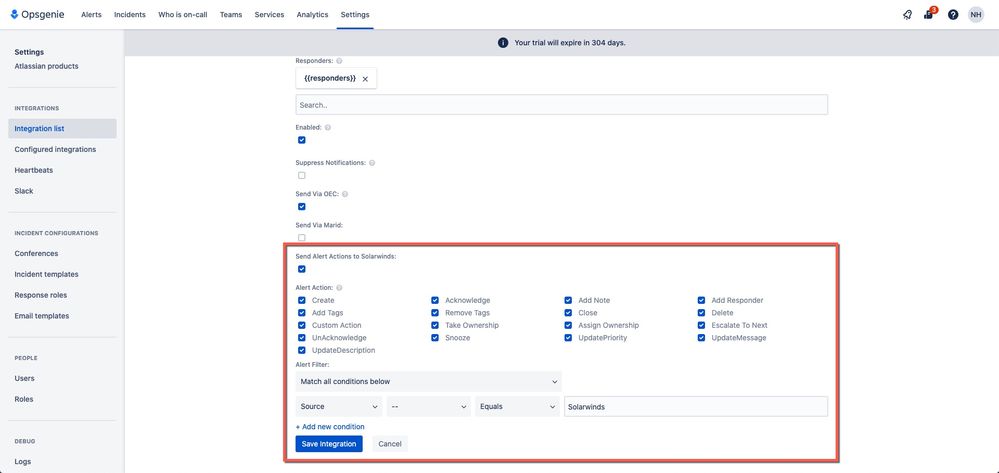Click the trial info icon in banner
The image size is (999, 473).
tap(503, 43)
